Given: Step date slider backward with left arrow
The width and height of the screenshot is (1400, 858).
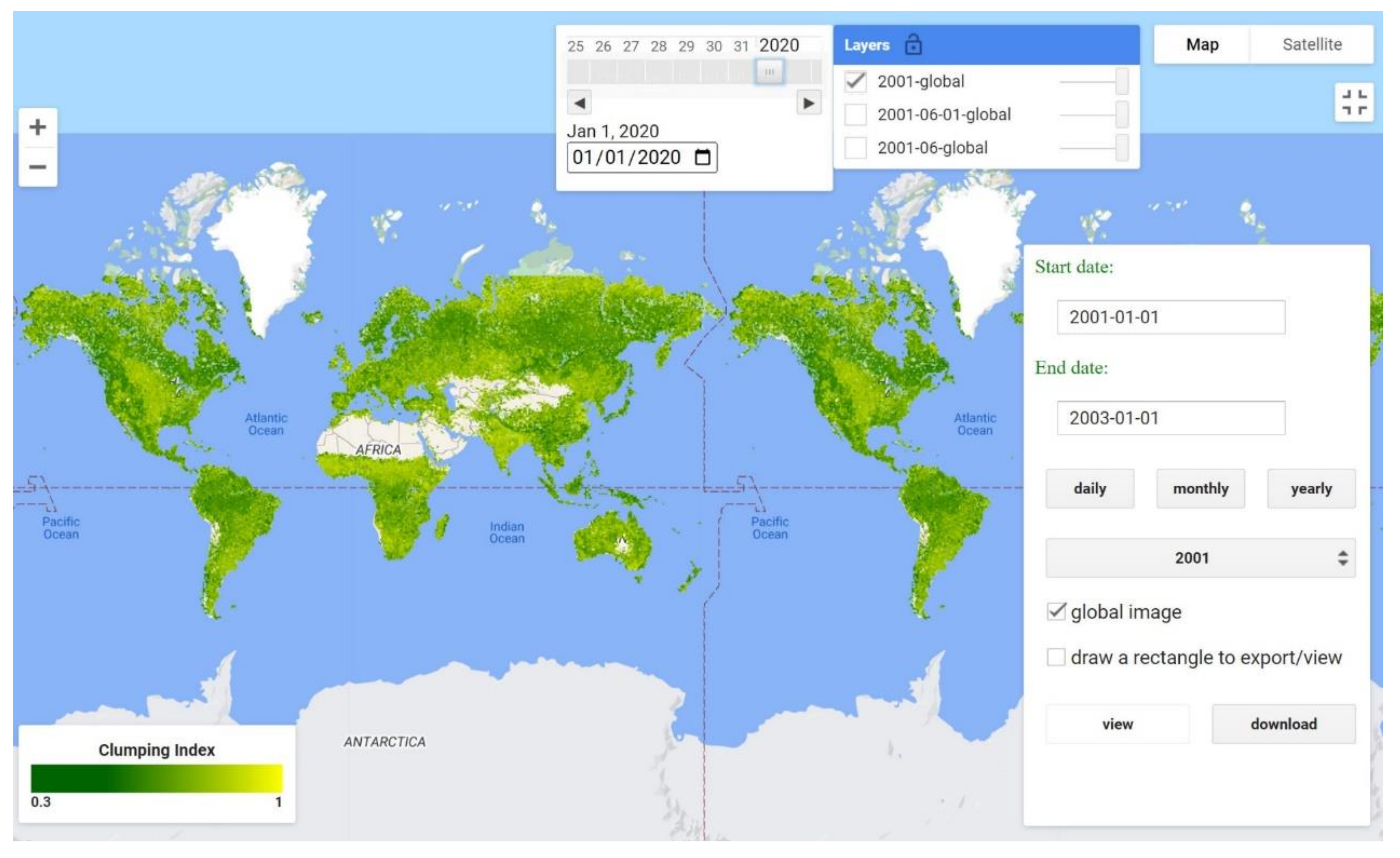Looking at the screenshot, I should point(579,103).
